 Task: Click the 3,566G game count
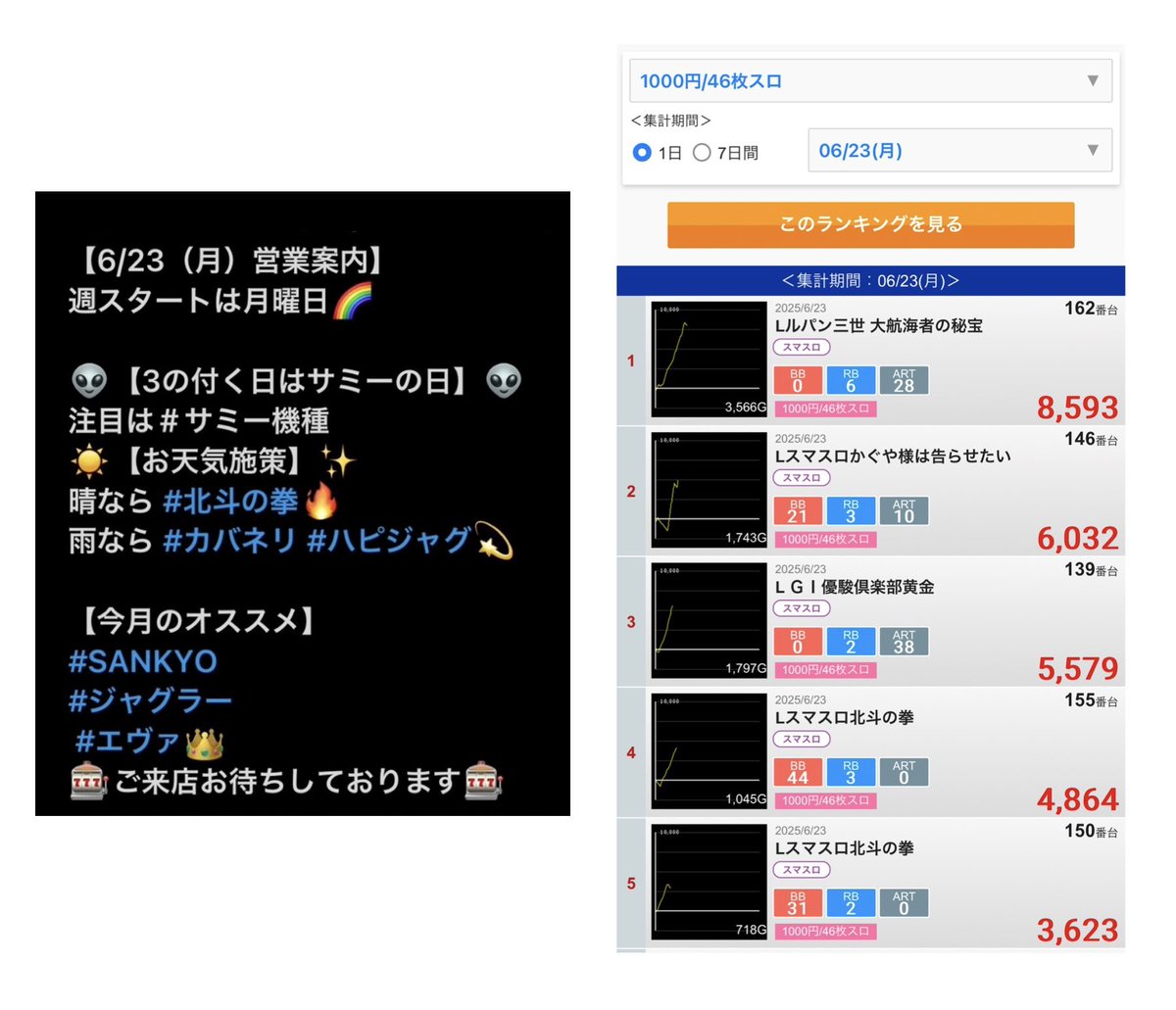coord(746,408)
